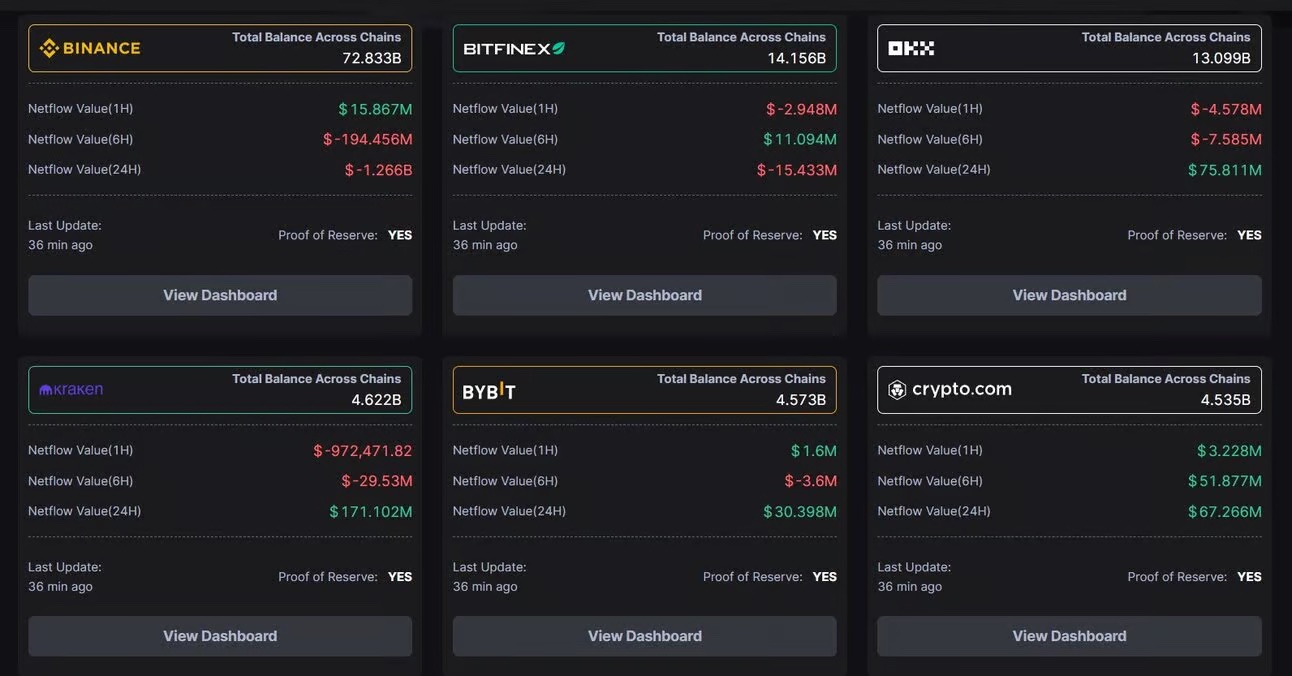1292x676 pixels.
Task: Click Binance 24H netflow value -1.266B
Action: [x=378, y=170]
